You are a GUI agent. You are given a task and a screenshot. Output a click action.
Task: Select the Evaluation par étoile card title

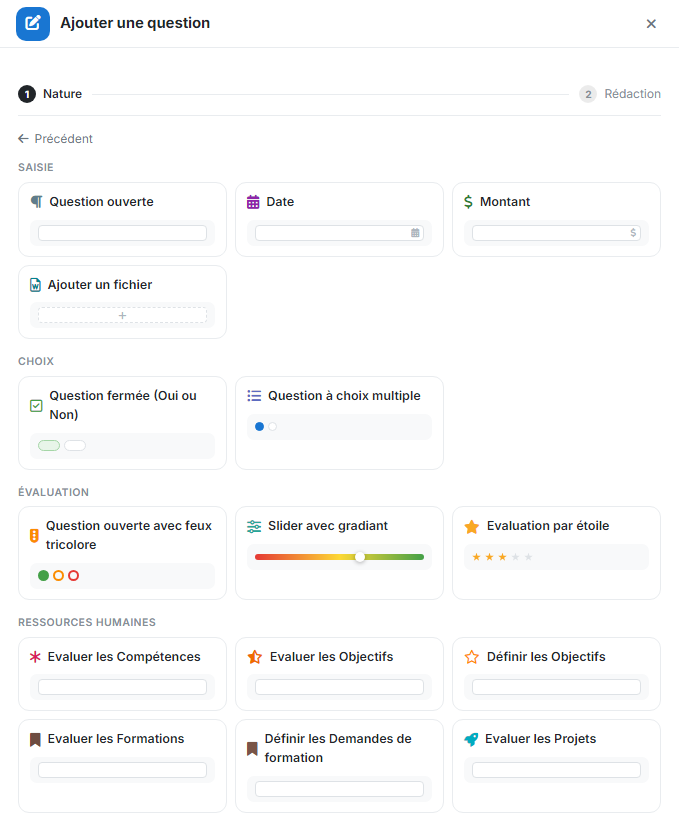pos(548,526)
